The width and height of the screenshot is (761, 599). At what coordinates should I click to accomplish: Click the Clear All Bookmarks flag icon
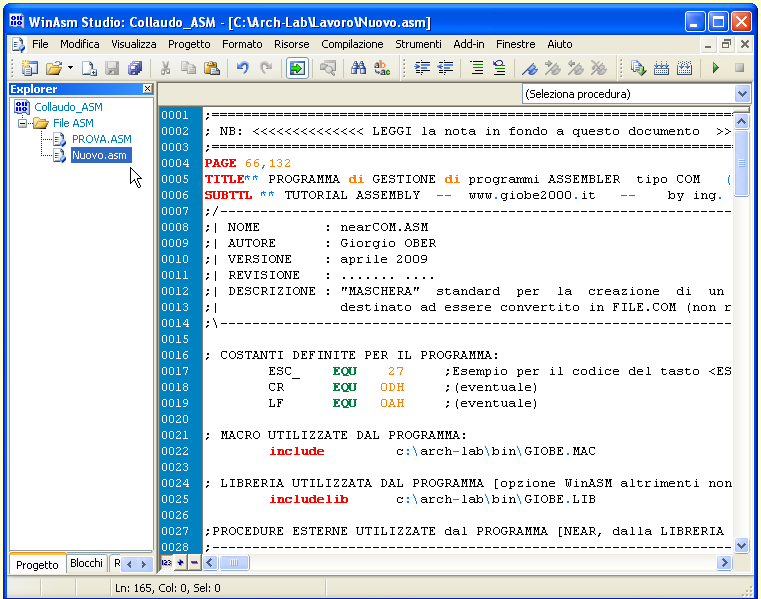[x=599, y=68]
